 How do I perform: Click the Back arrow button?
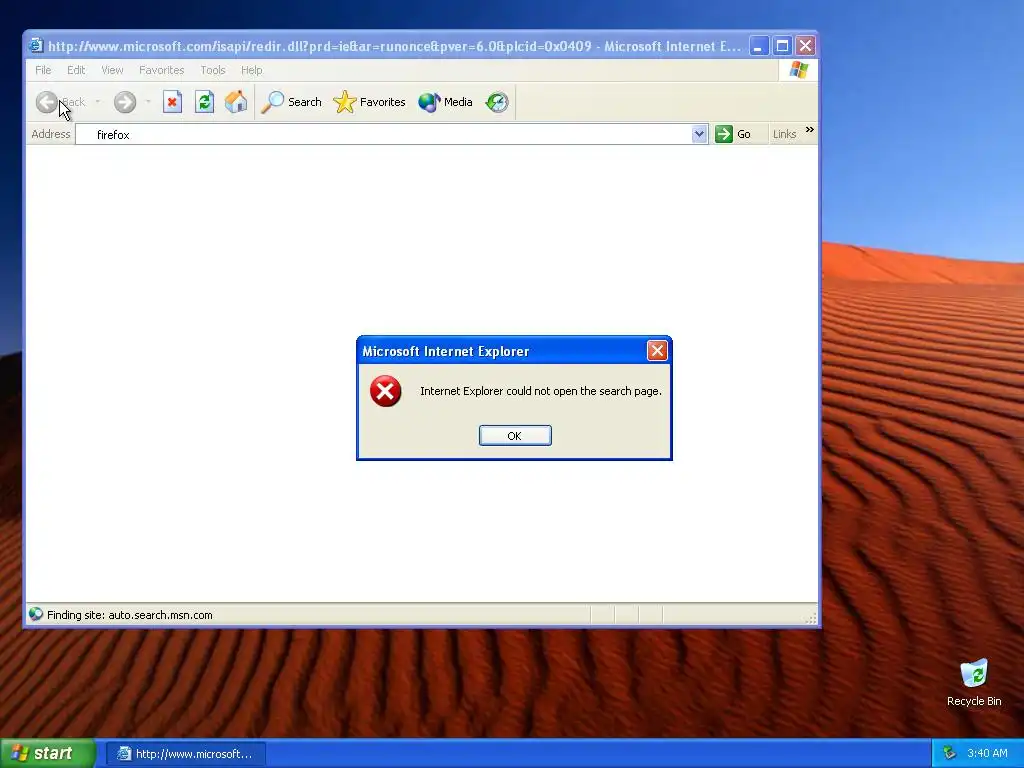click(60, 102)
